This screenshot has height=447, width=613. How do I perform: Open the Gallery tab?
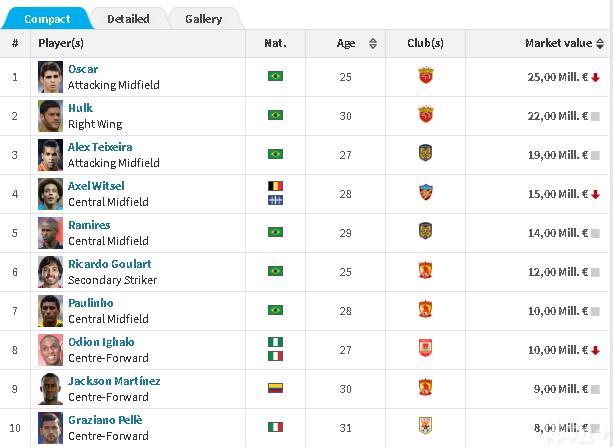[x=203, y=19]
